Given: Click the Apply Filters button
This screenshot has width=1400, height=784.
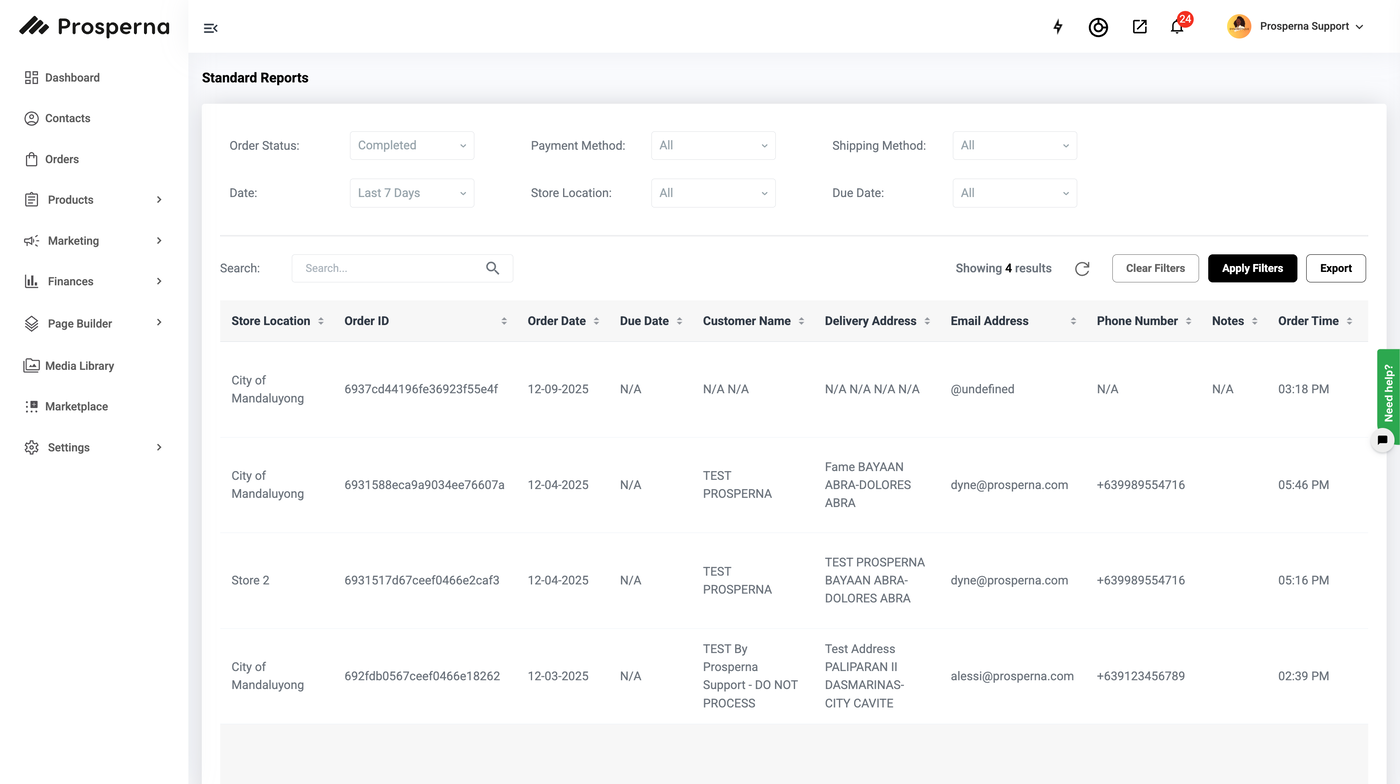Looking at the screenshot, I should (1252, 268).
